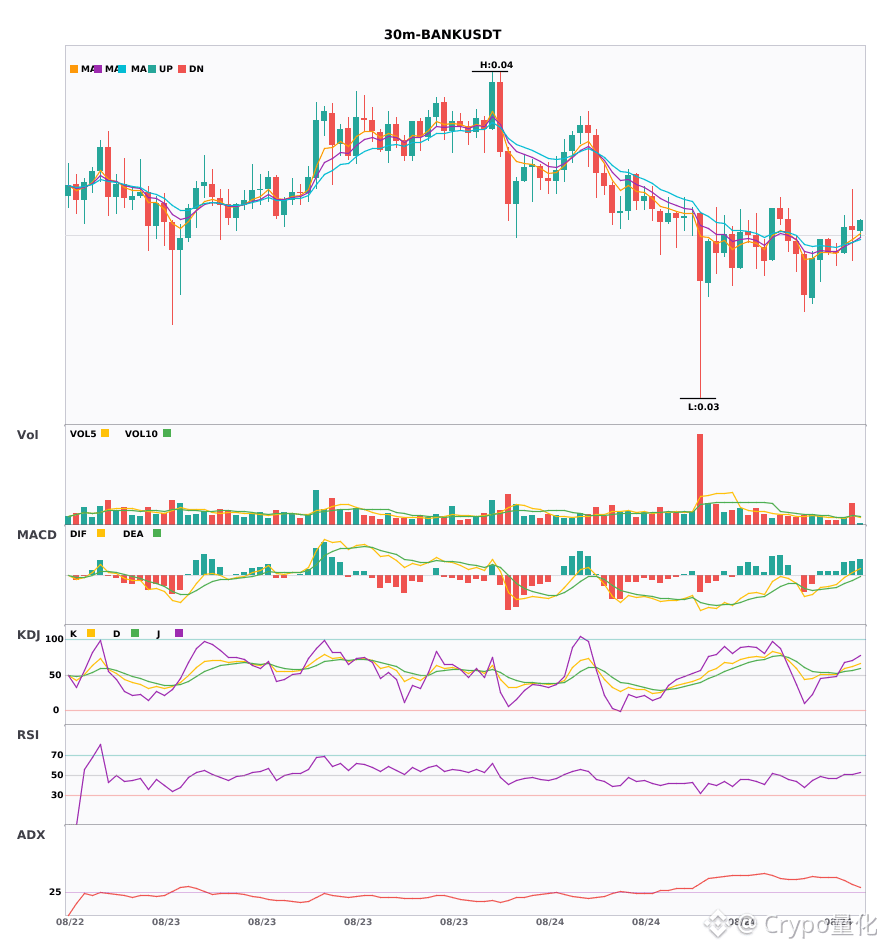The image size is (885, 950).
Task: Click the DN legend label text
Action: 196,69
